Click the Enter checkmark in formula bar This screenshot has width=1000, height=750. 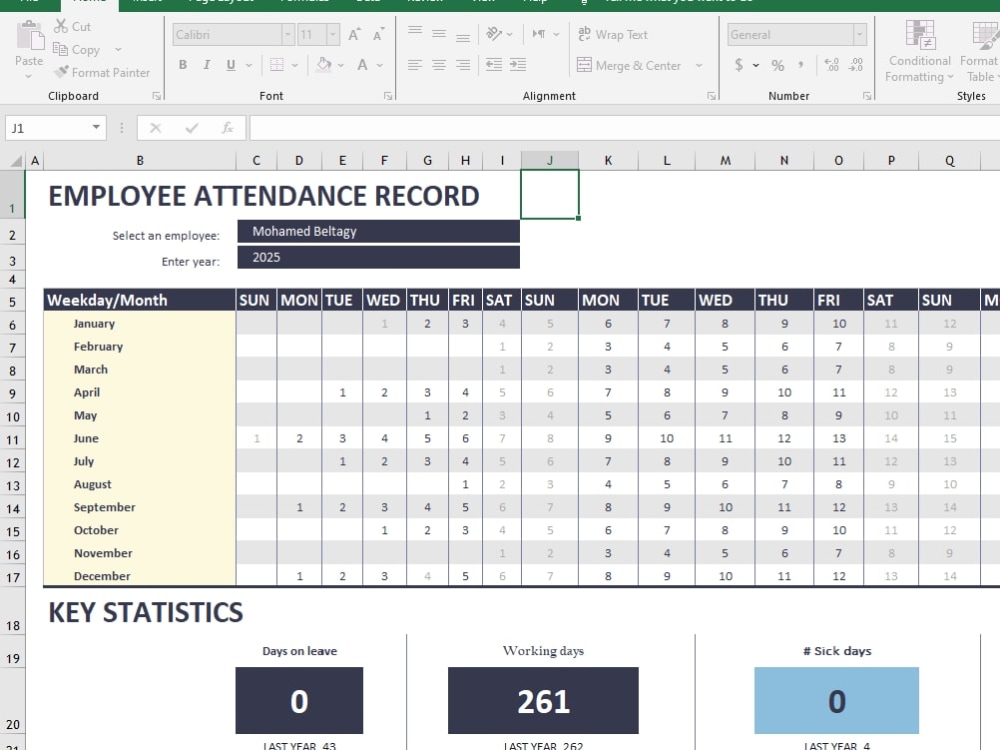[x=191, y=128]
